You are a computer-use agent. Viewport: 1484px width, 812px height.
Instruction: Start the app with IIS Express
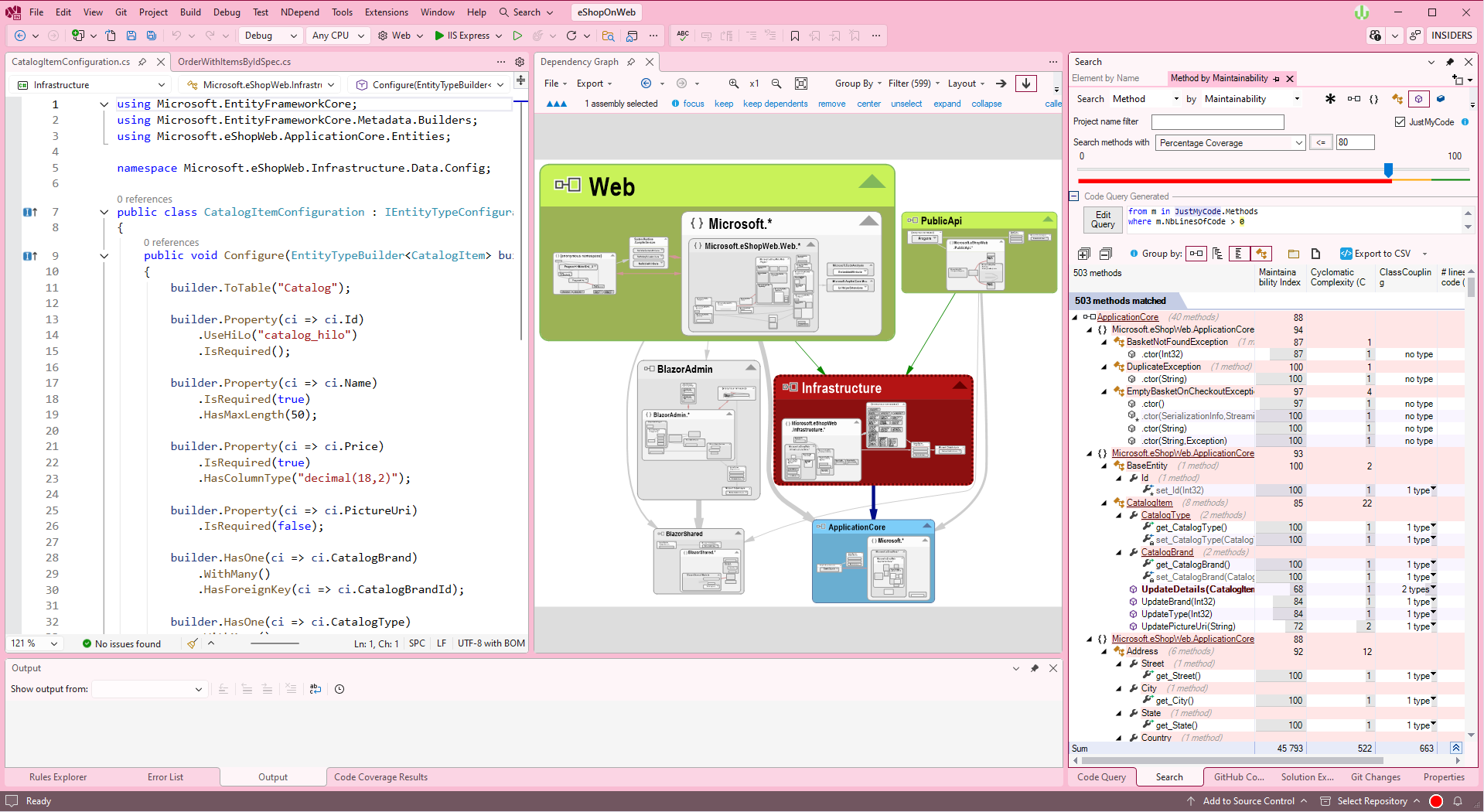pyautogui.click(x=462, y=36)
